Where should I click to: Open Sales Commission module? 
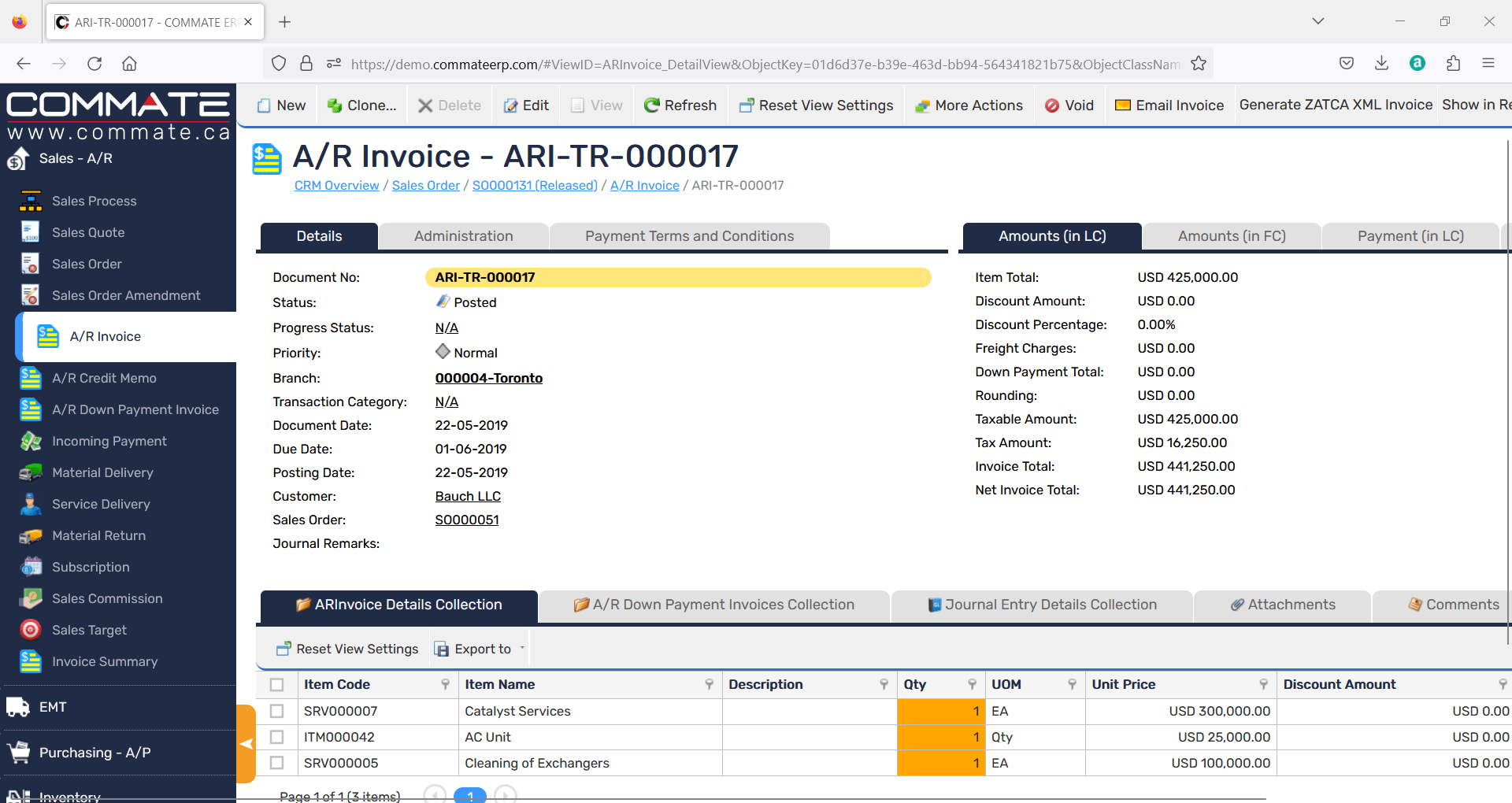coord(107,598)
